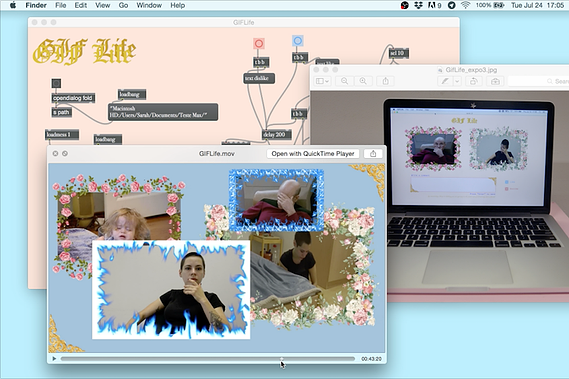The image size is (569, 379).
Task: Select the Macintosh HD path message box
Action: 163,112
